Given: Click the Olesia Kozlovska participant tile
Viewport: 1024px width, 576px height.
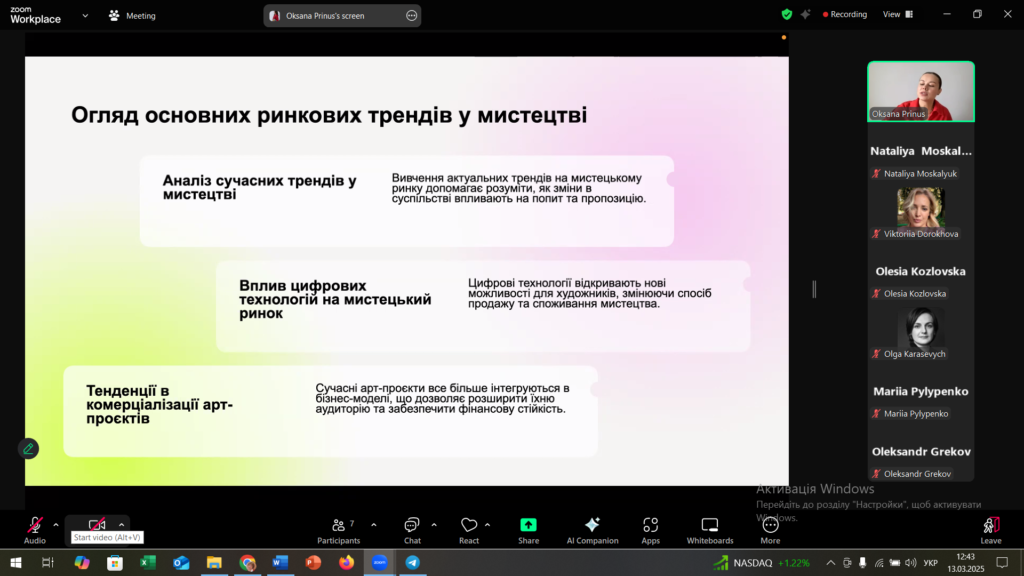Looking at the screenshot, I should click(921, 272).
